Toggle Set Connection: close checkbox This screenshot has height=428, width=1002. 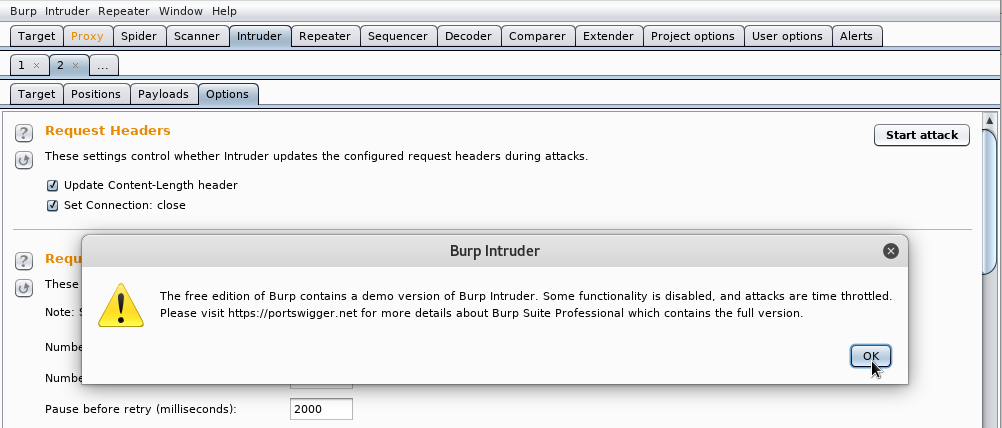coord(52,206)
